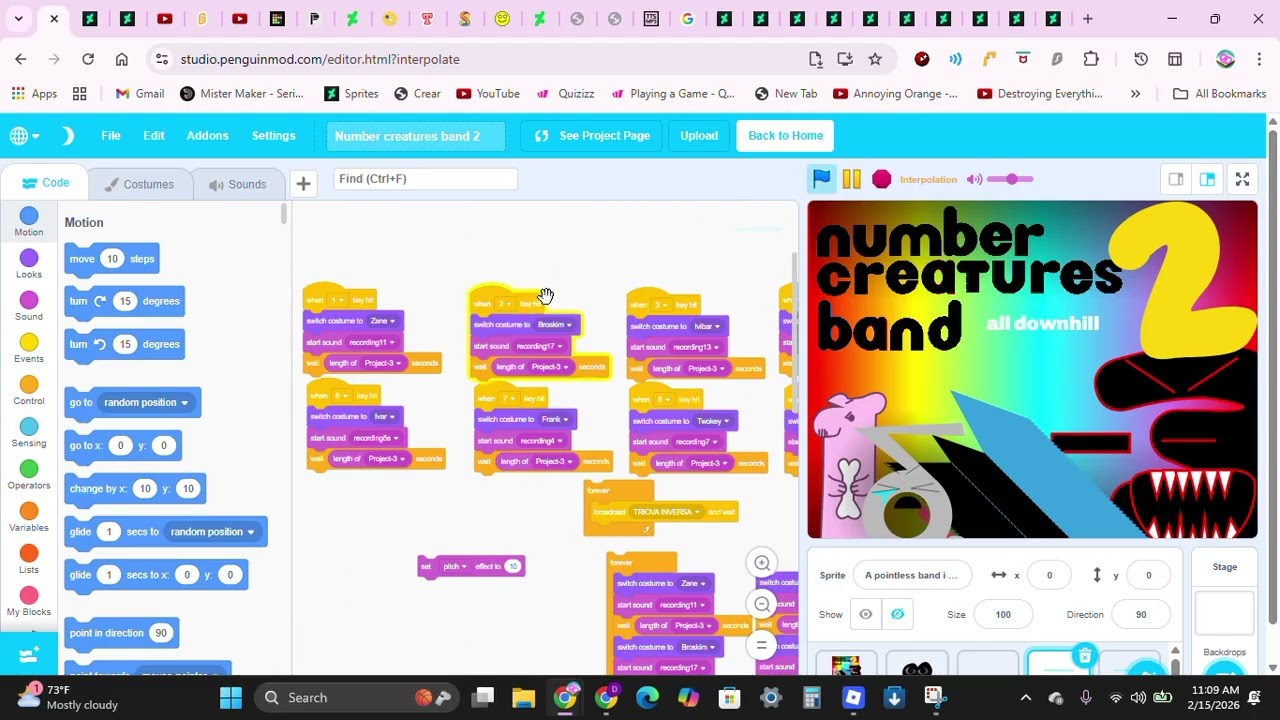The width and height of the screenshot is (1280, 720).
Task: Select the first sprite thumbnail in list
Action: (x=846, y=665)
